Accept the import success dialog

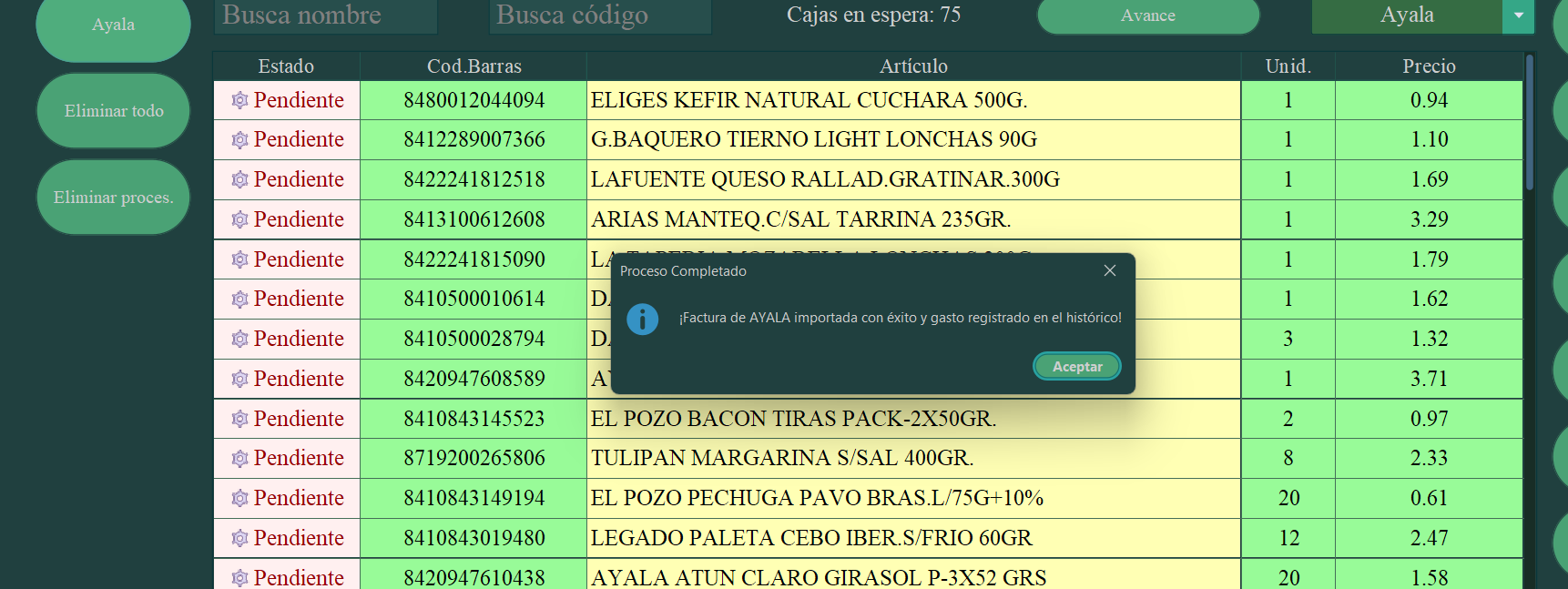[x=1077, y=366]
